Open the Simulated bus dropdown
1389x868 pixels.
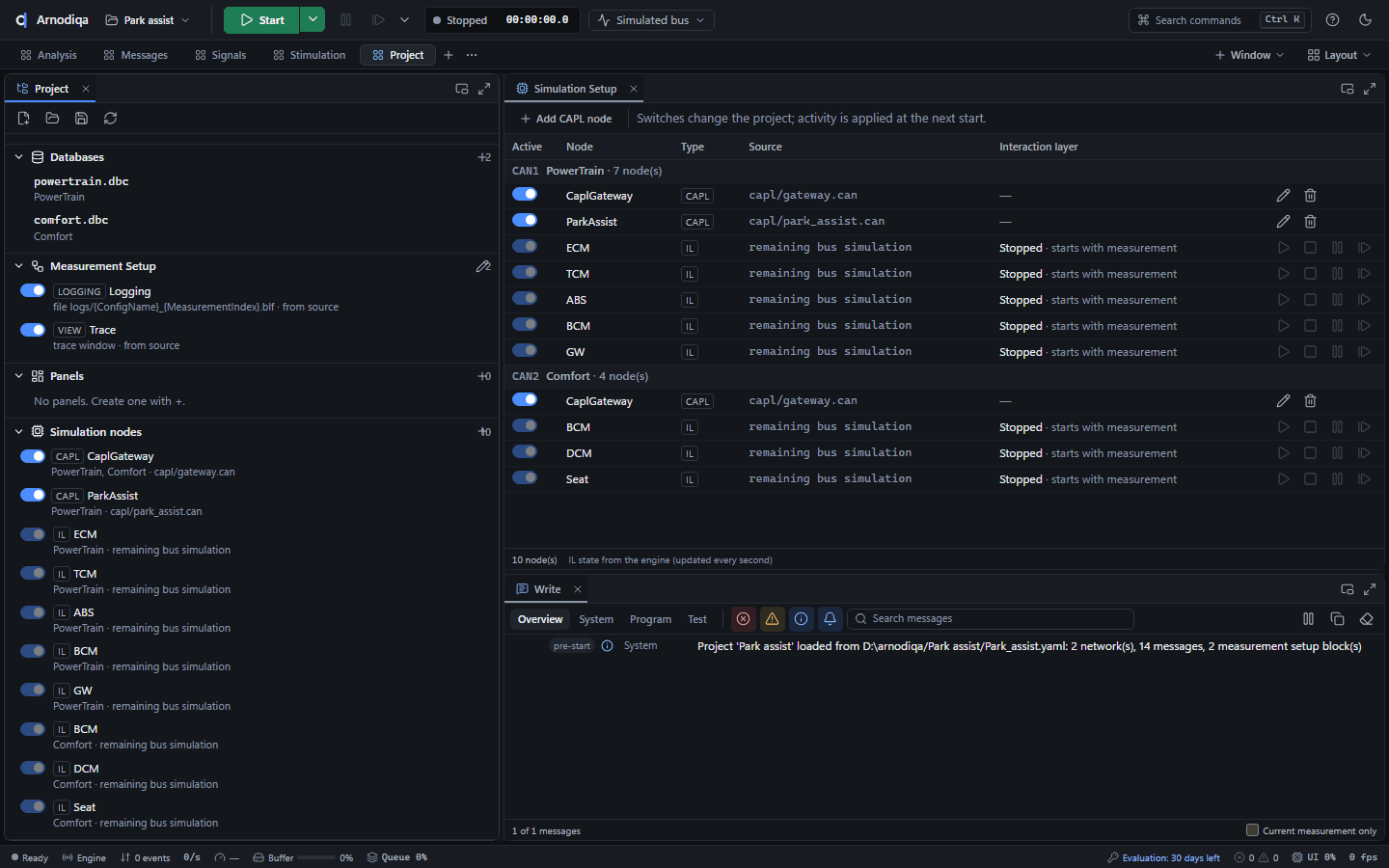click(x=652, y=20)
